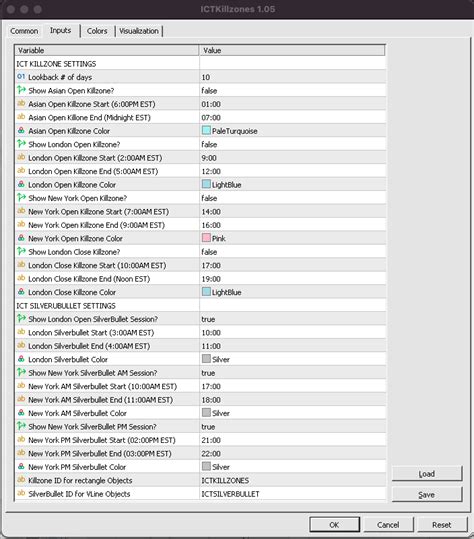The width and height of the screenshot is (474, 539).
Task: Go to the Visualization tab
Action: click(x=139, y=31)
